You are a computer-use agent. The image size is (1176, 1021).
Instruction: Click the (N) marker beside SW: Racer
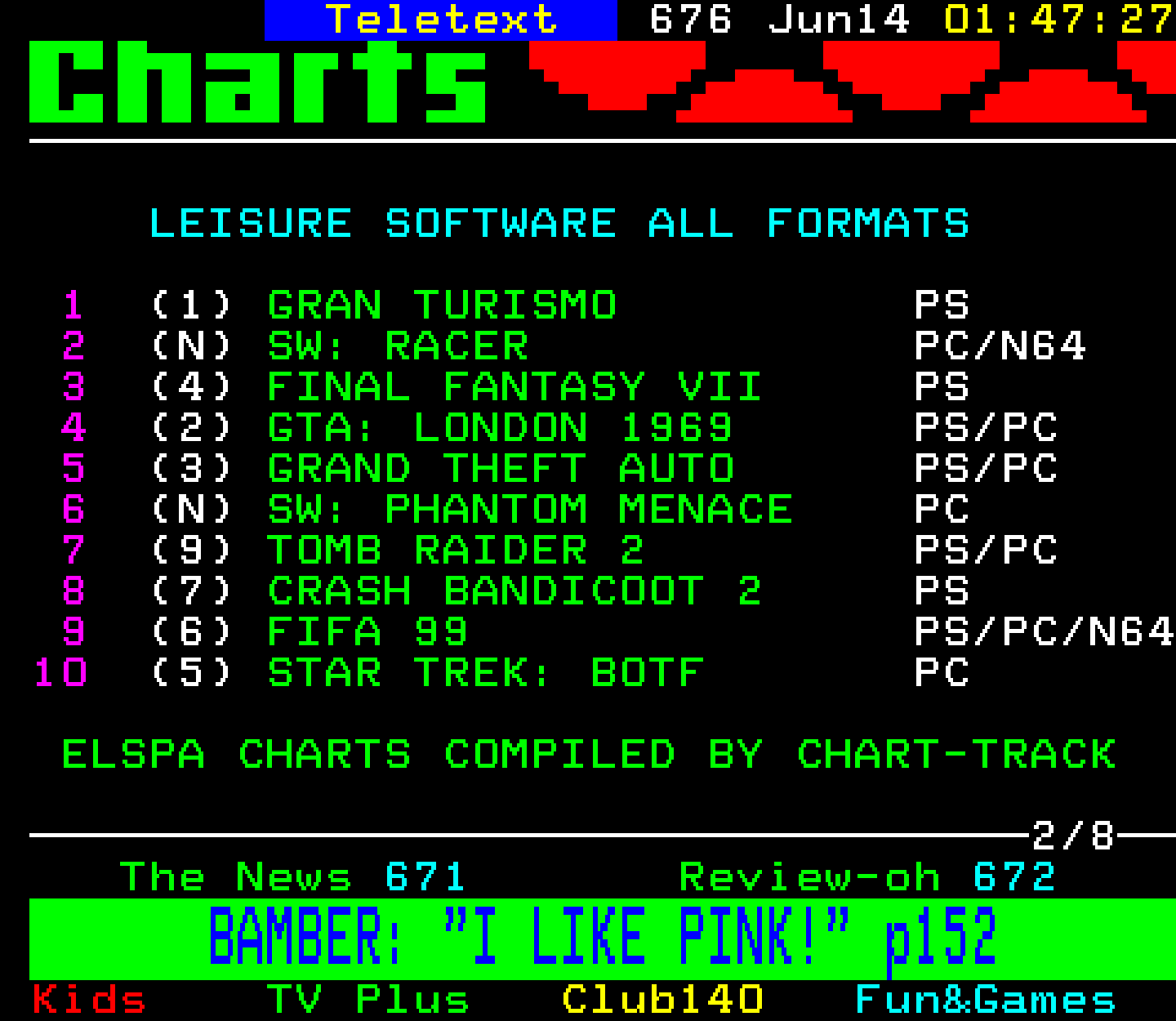192,346
